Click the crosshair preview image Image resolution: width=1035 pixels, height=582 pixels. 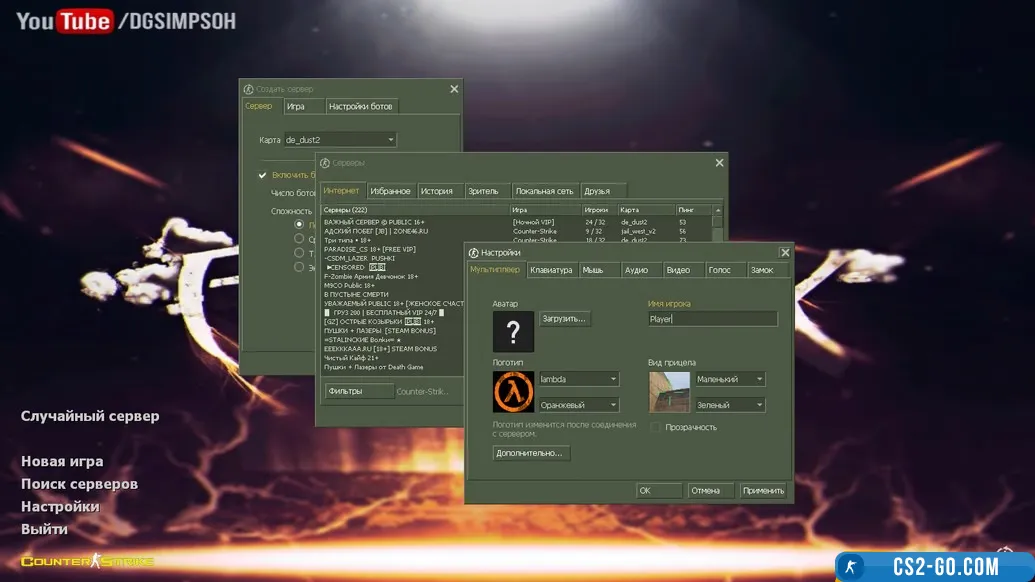pyautogui.click(x=669, y=392)
